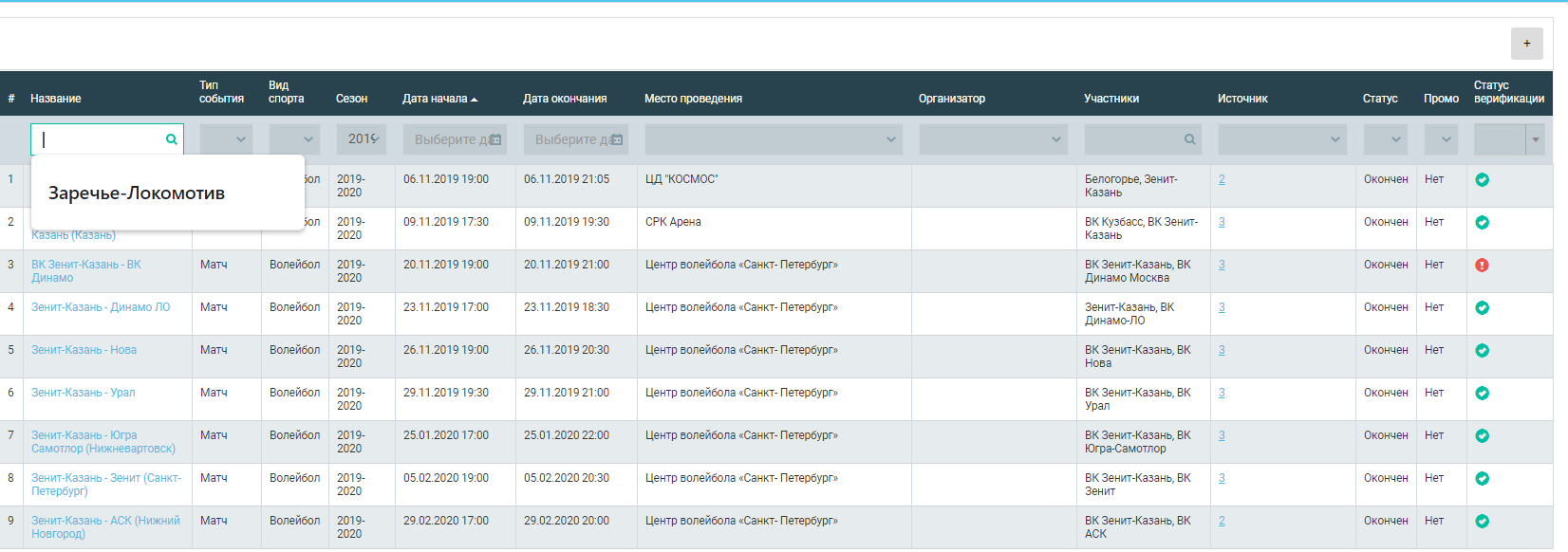This screenshot has width=1568, height=552.
Task: Sort by the Промо column header
Action: (x=1441, y=99)
